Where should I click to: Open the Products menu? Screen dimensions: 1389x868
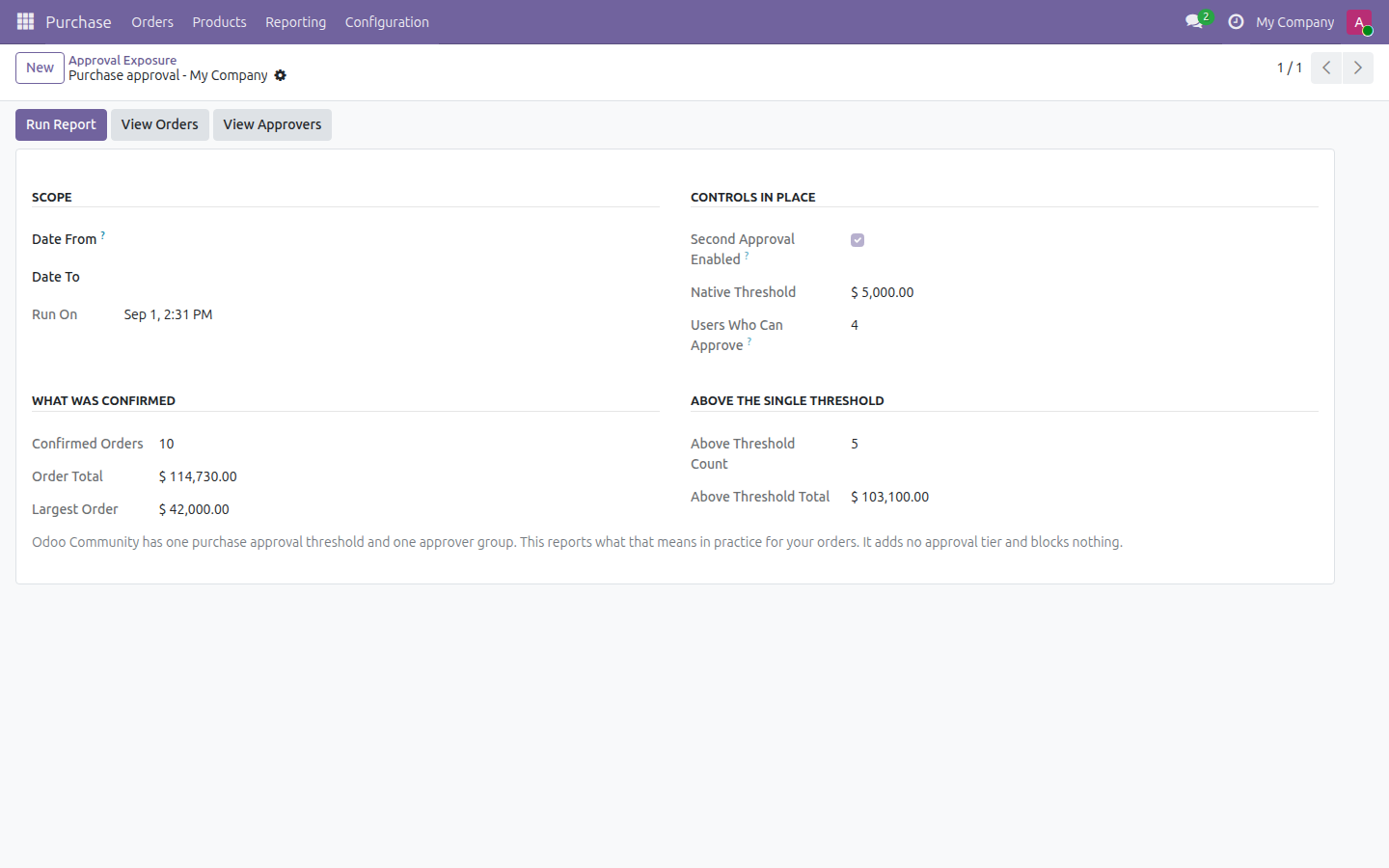pos(219,21)
